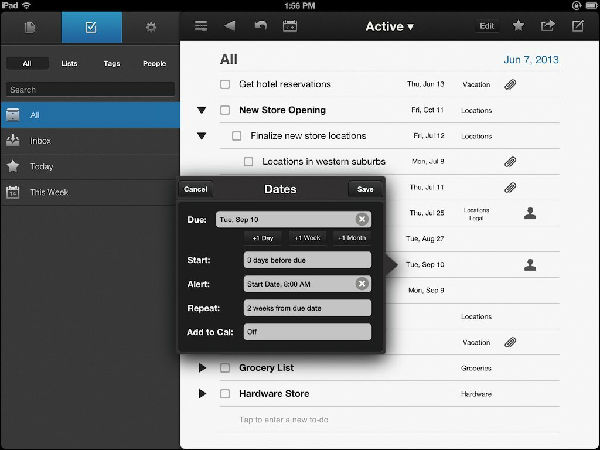Mark Grocery List as complete
The image size is (600, 450).
[225, 368]
